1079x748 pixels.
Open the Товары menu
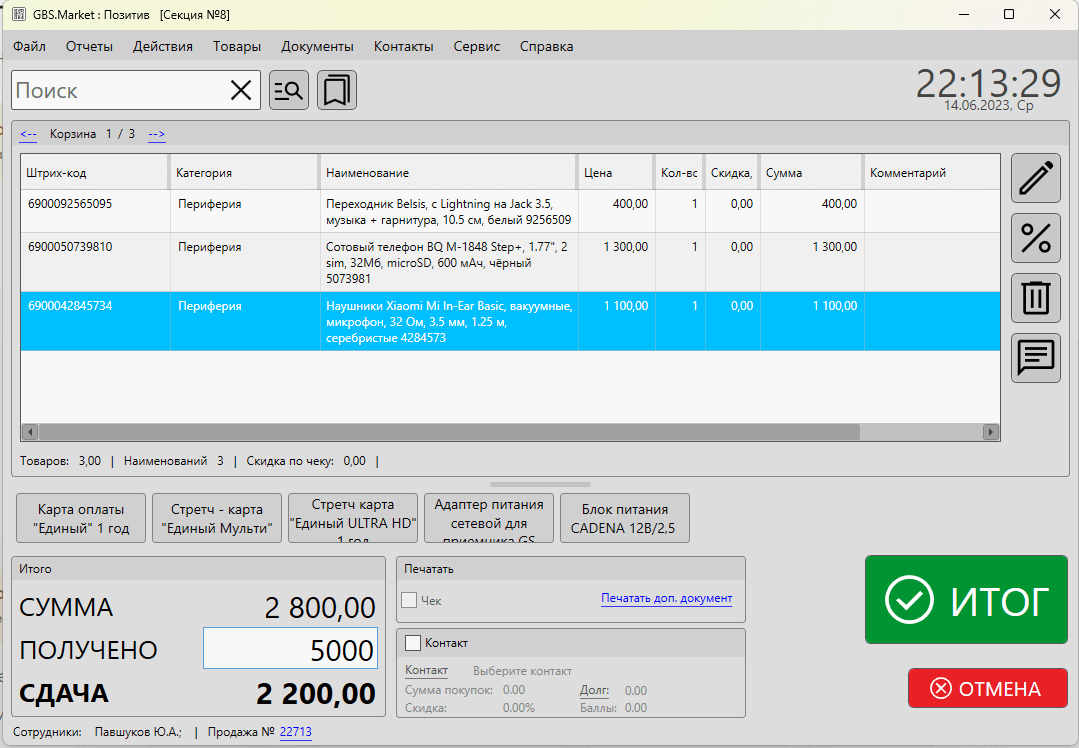point(237,46)
